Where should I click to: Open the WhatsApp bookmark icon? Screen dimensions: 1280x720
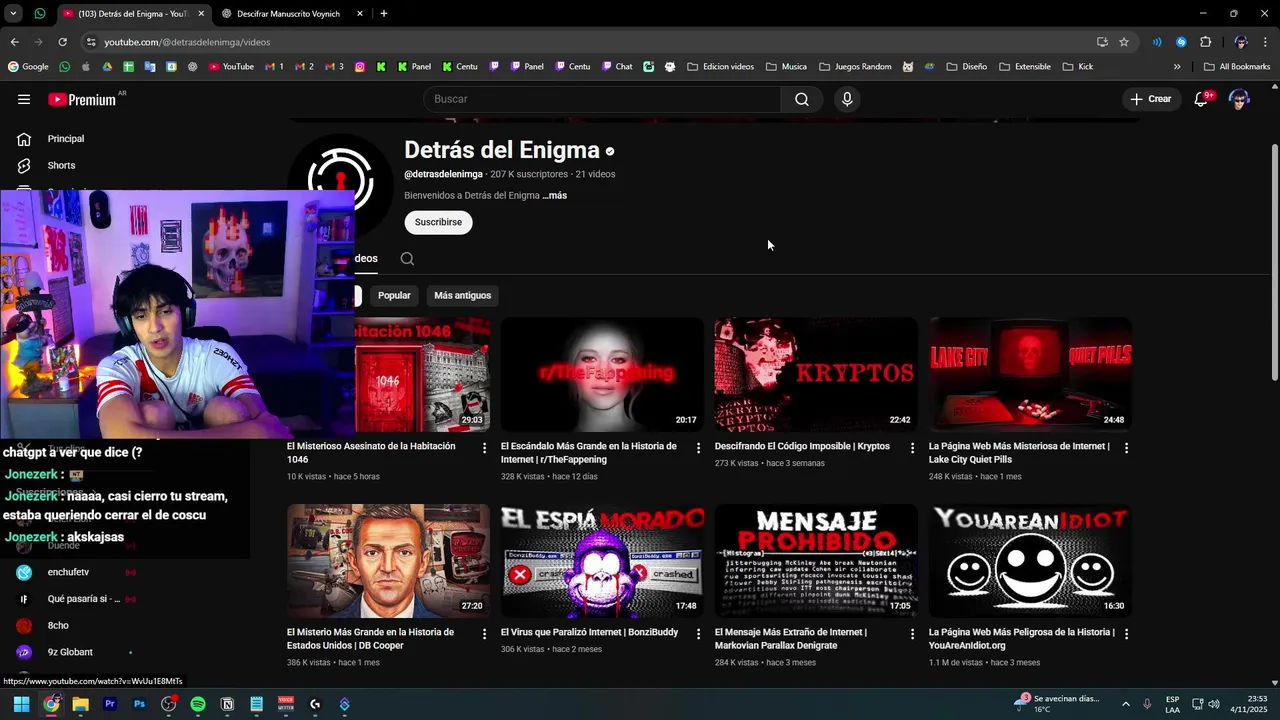[x=64, y=67]
